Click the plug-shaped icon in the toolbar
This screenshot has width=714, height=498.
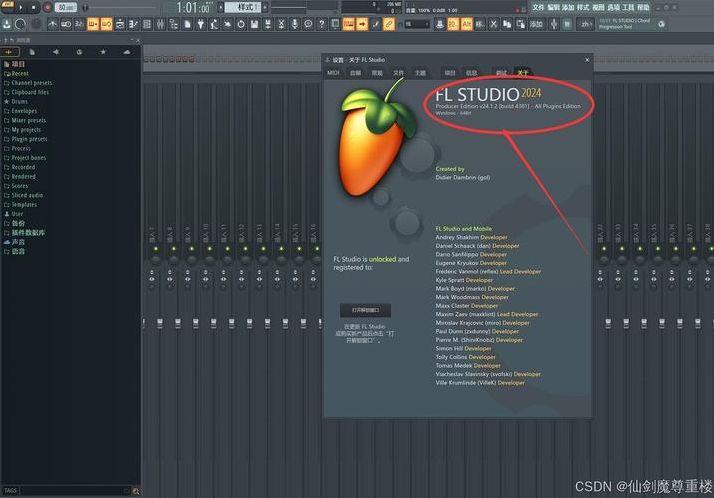(200, 24)
